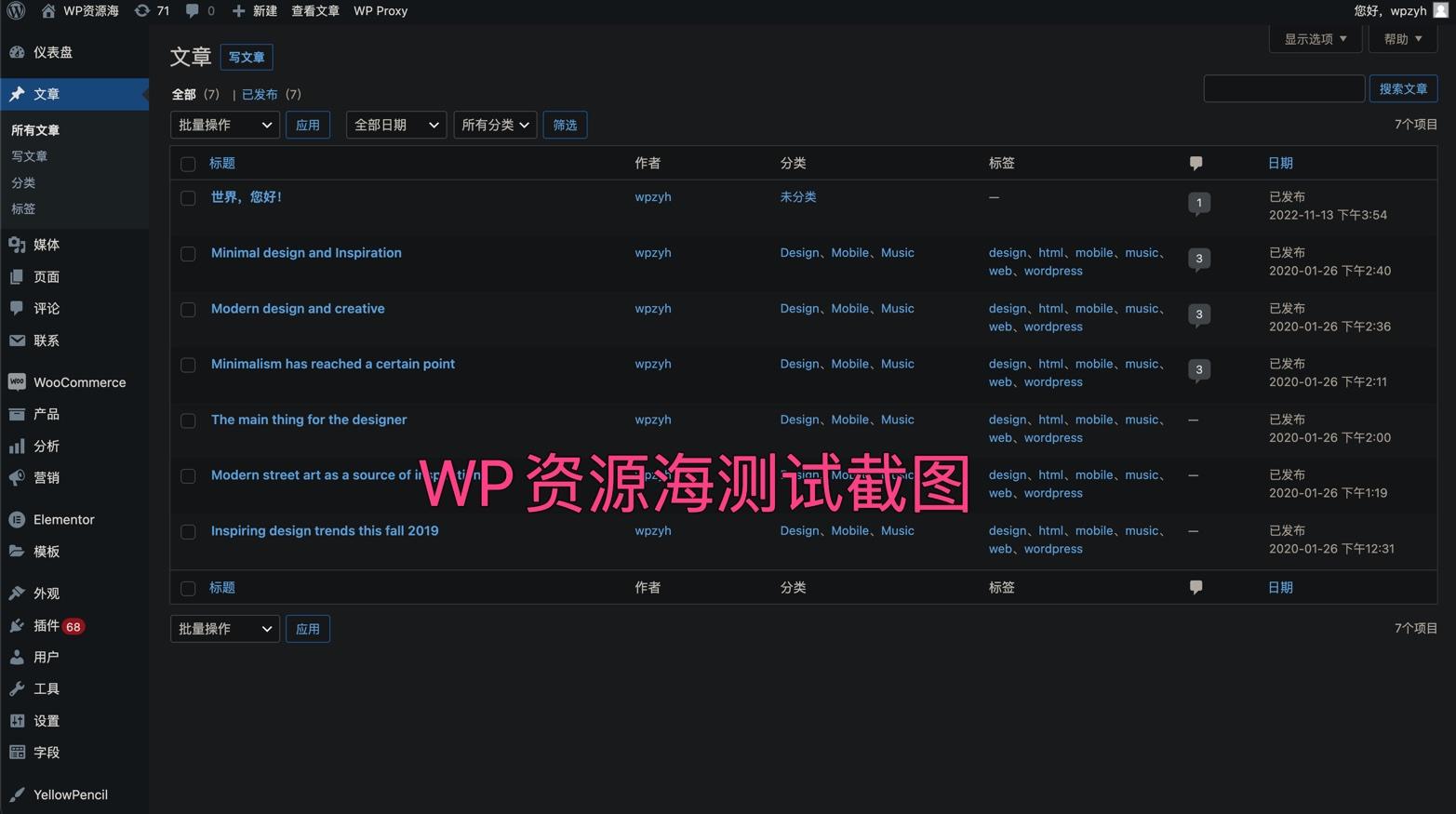The width and height of the screenshot is (1456, 814).
Task: Open the 写文章 sidebar submenu item
Action: click(x=30, y=156)
